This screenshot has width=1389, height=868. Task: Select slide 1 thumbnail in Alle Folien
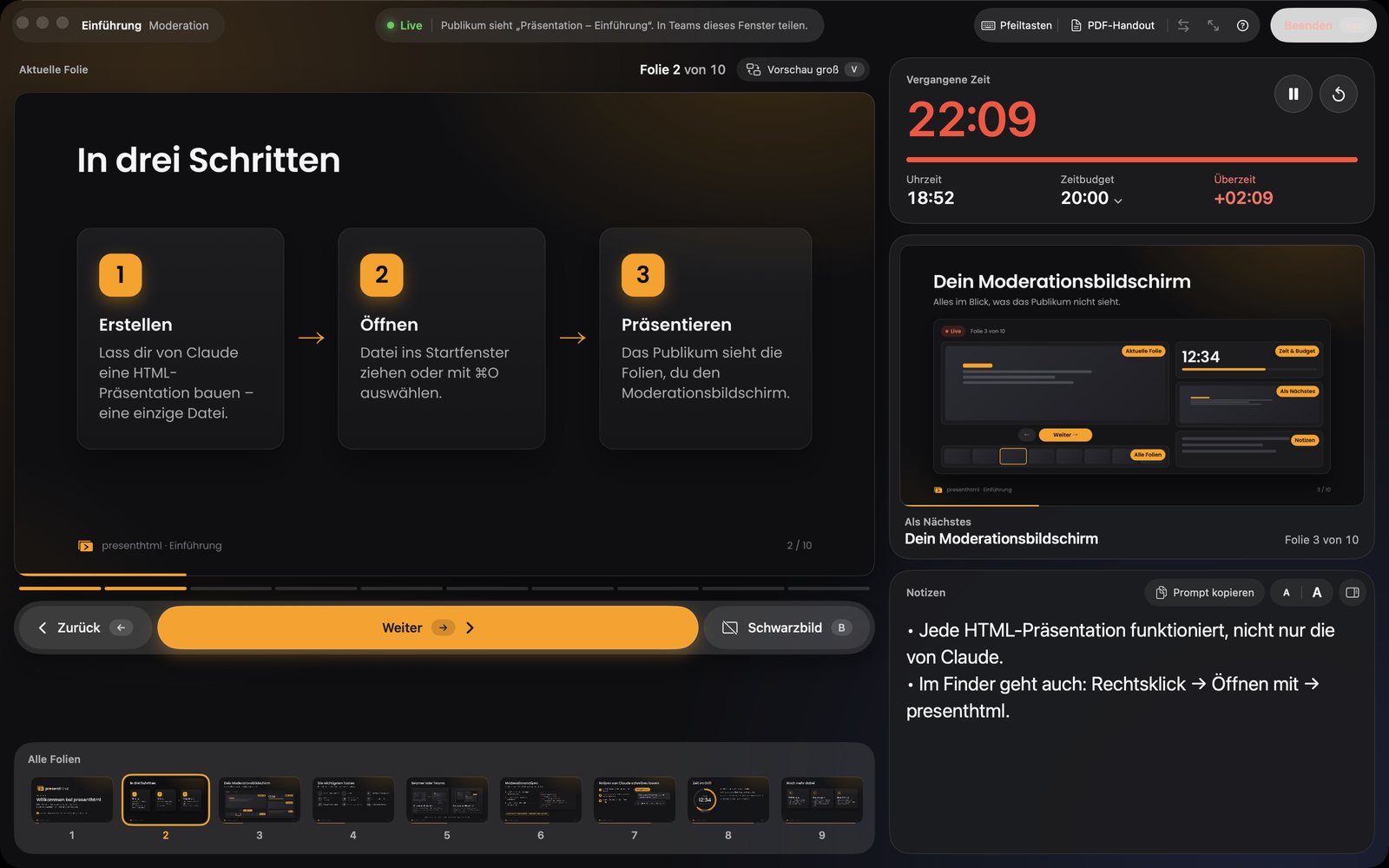[x=72, y=799]
